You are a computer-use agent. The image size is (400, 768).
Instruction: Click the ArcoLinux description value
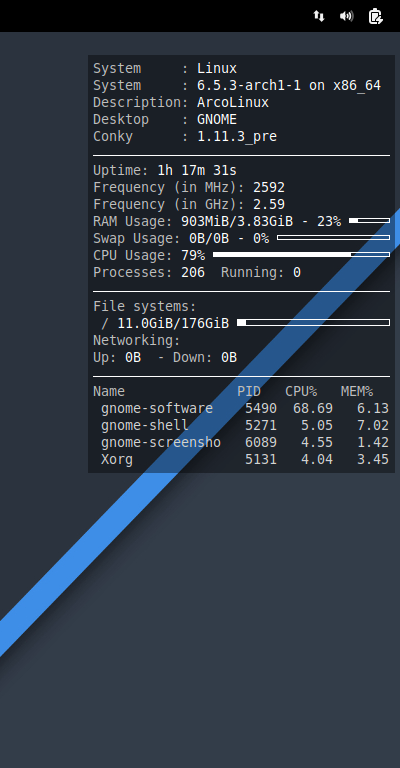[x=233, y=102]
